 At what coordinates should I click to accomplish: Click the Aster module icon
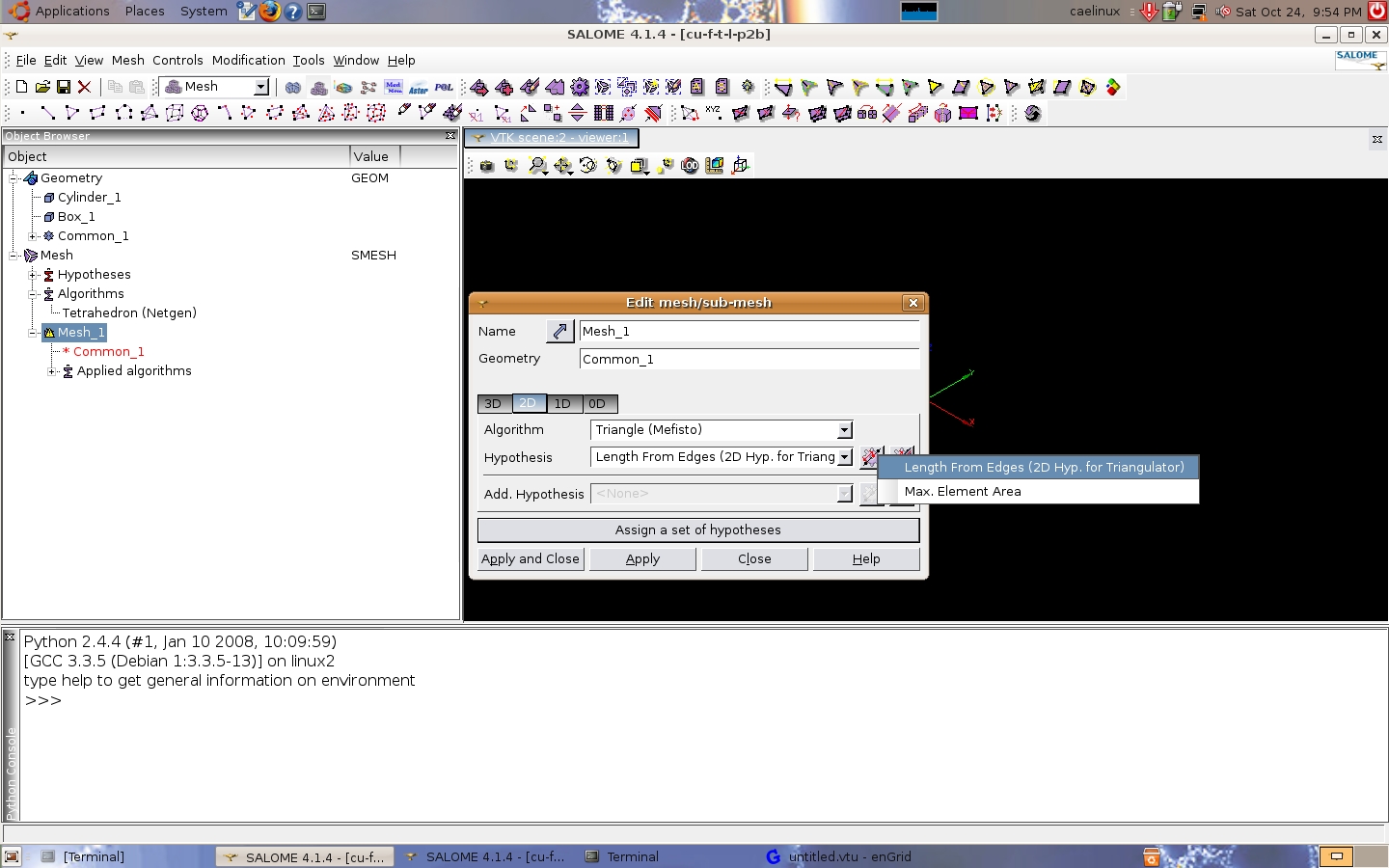click(418, 88)
